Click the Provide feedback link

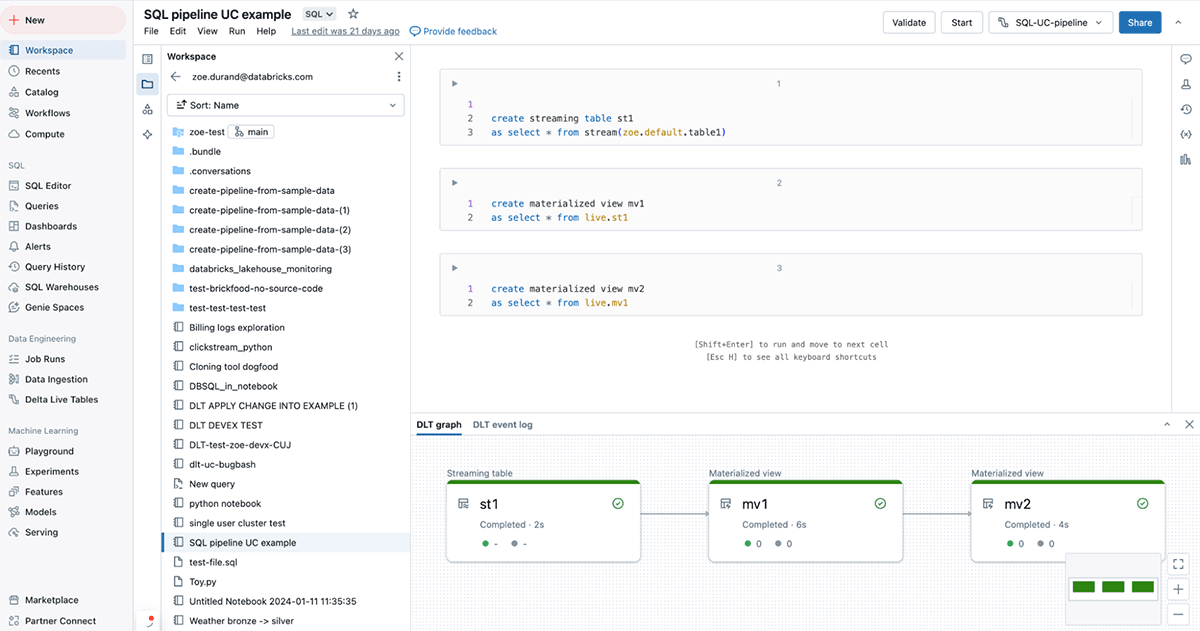pyautogui.click(x=454, y=31)
